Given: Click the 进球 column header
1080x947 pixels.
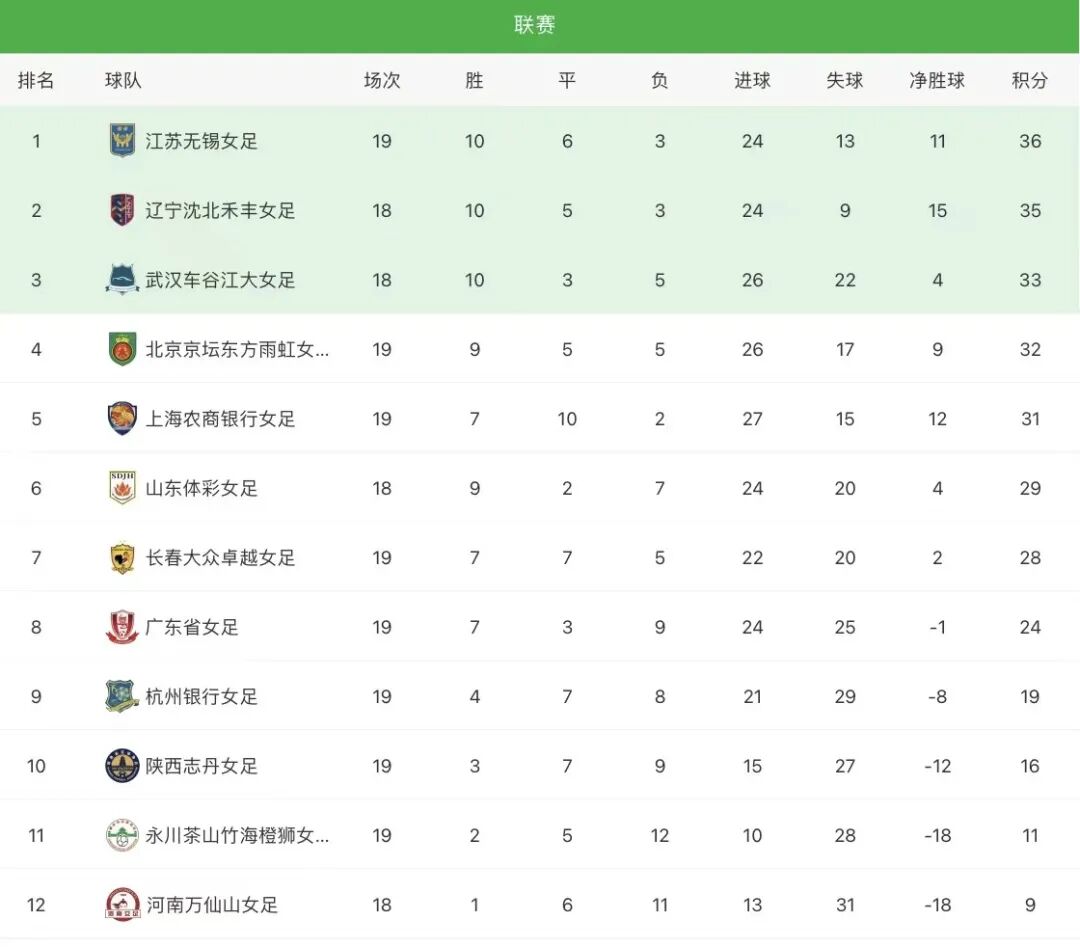Looking at the screenshot, I should pyautogui.click(x=752, y=81).
